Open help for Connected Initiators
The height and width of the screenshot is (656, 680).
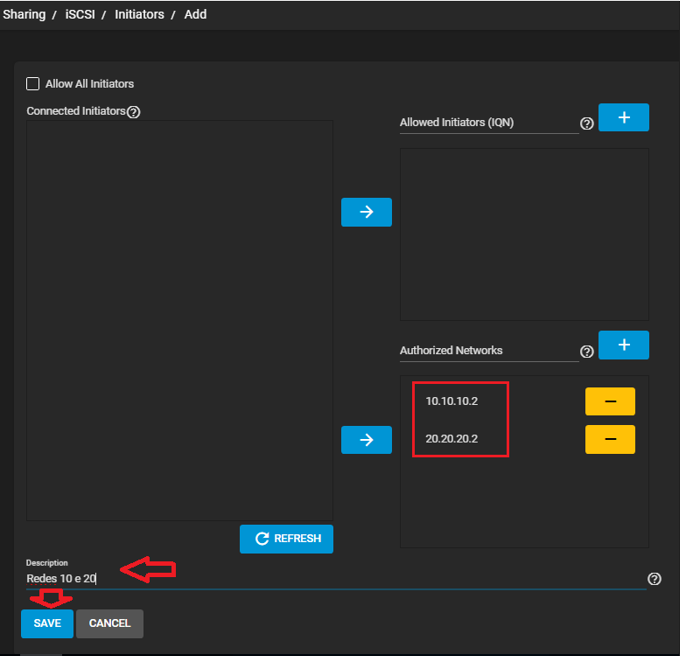click(134, 112)
